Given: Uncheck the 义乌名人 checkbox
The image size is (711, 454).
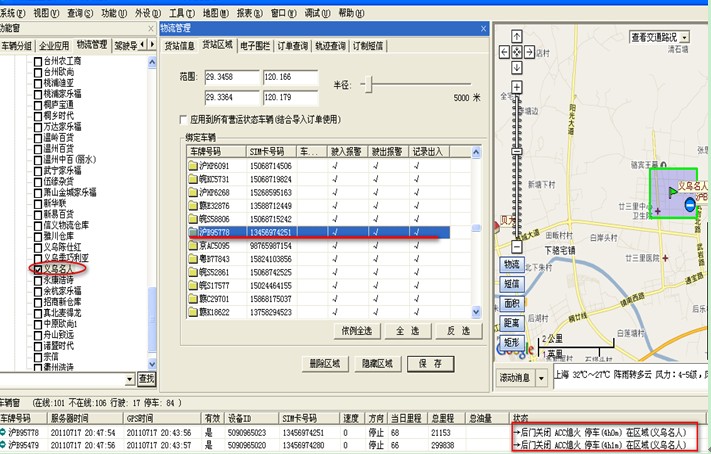Looking at the screenshot, I should click(x=36, y=268).
